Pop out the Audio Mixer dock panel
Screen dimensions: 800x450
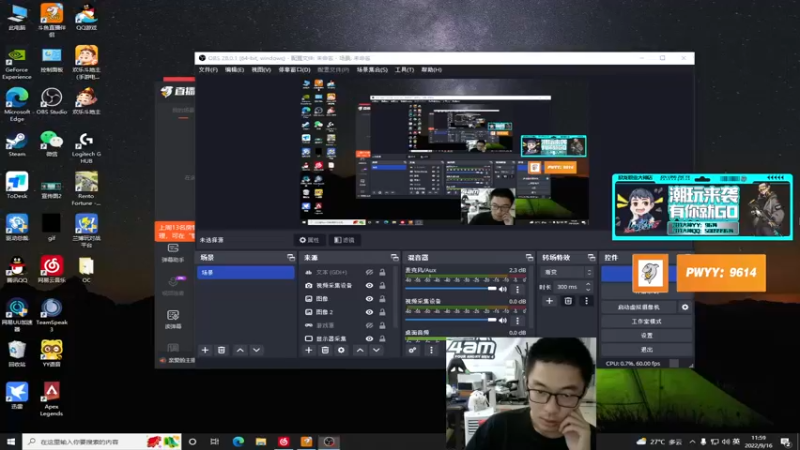click(x=529, y=258)
